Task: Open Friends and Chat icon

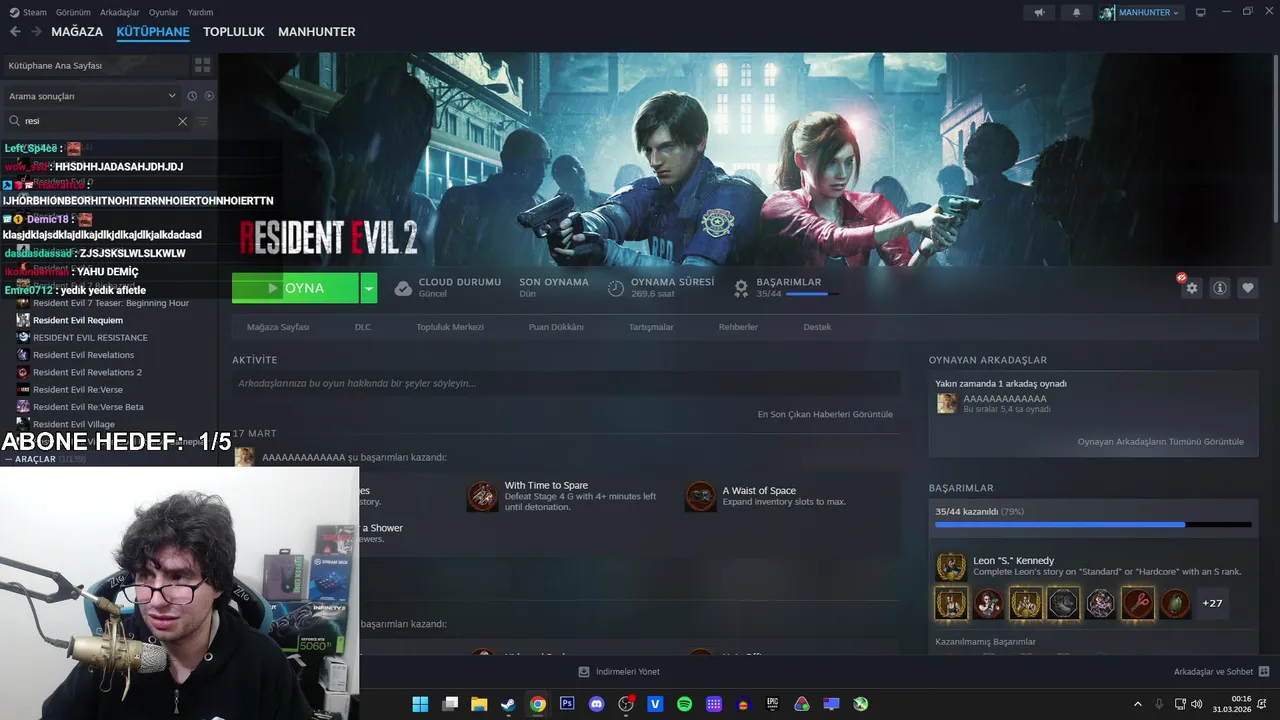Action: tap(1264, 671)
